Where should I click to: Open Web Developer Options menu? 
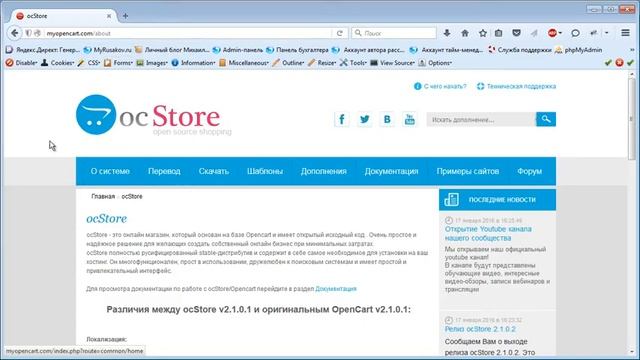tap(435, 63)
